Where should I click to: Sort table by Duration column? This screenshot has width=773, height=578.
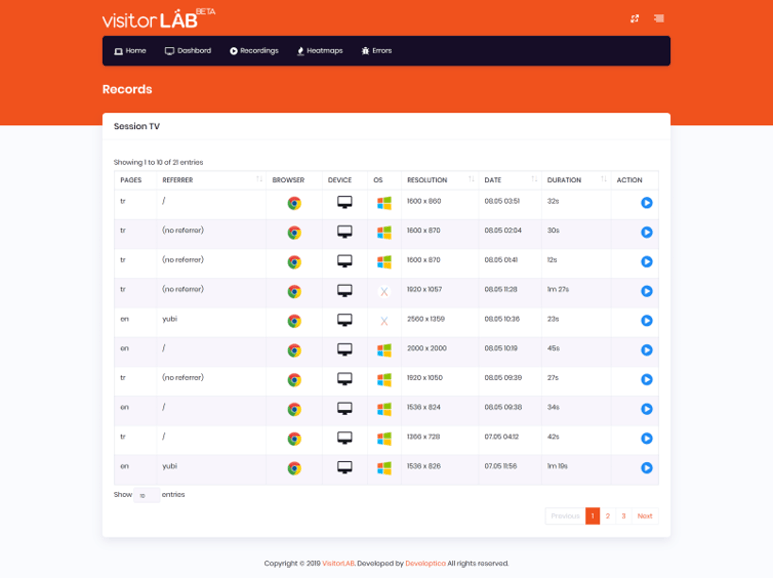pos(603,180)
